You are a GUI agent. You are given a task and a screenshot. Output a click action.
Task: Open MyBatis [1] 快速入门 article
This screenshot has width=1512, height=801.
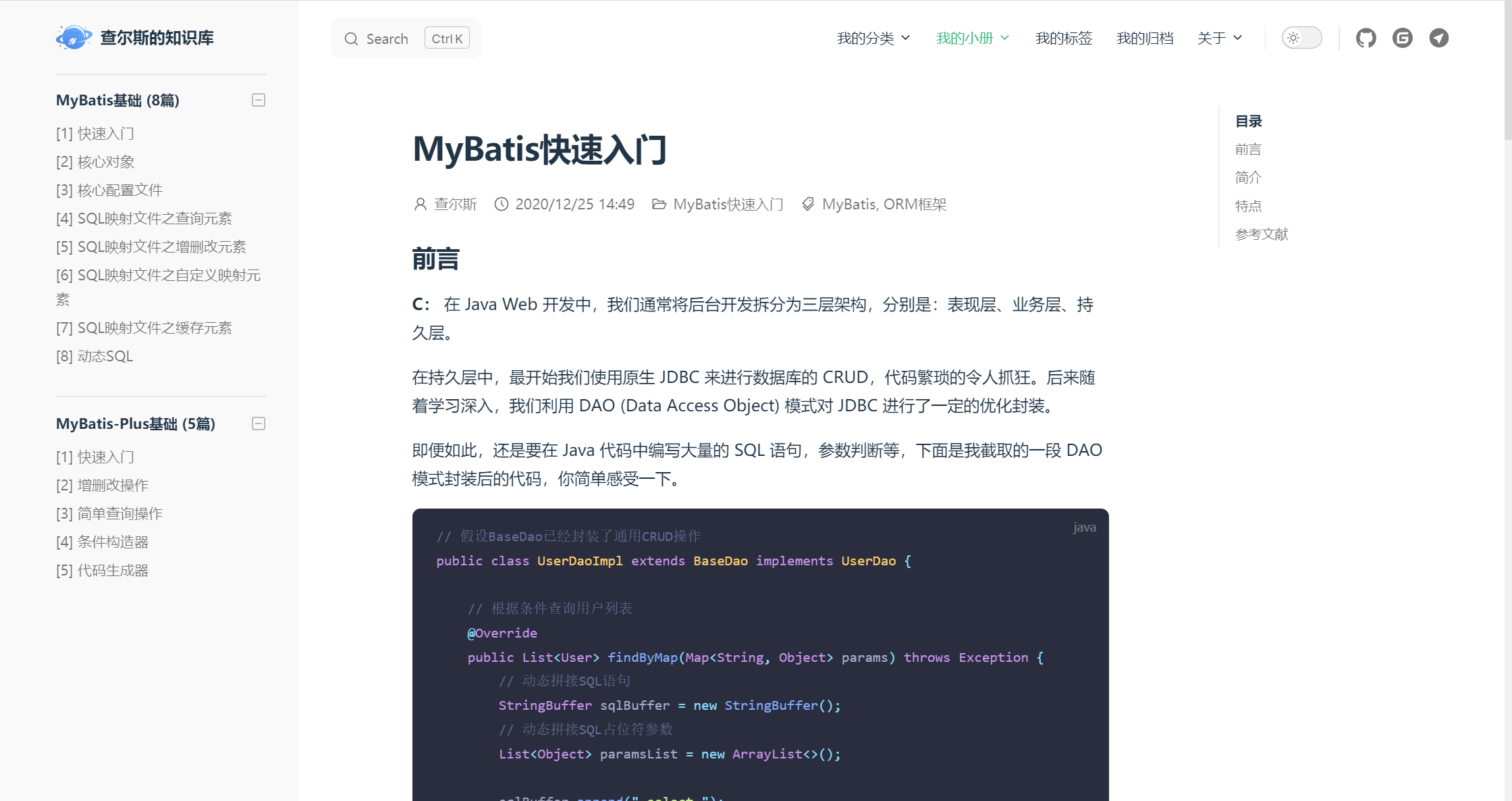point(95,134)
